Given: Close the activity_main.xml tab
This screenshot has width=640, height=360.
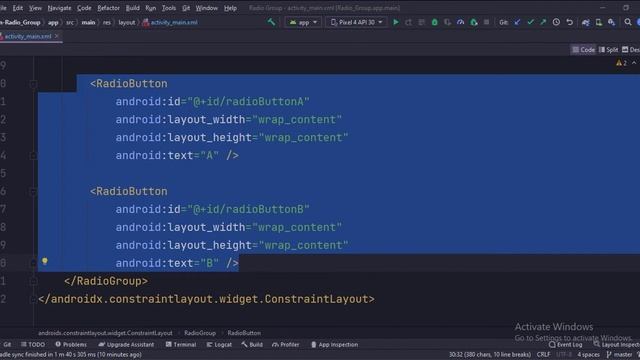Looking at the screenshot, I should pyautogui.click(x=57, y=36).
